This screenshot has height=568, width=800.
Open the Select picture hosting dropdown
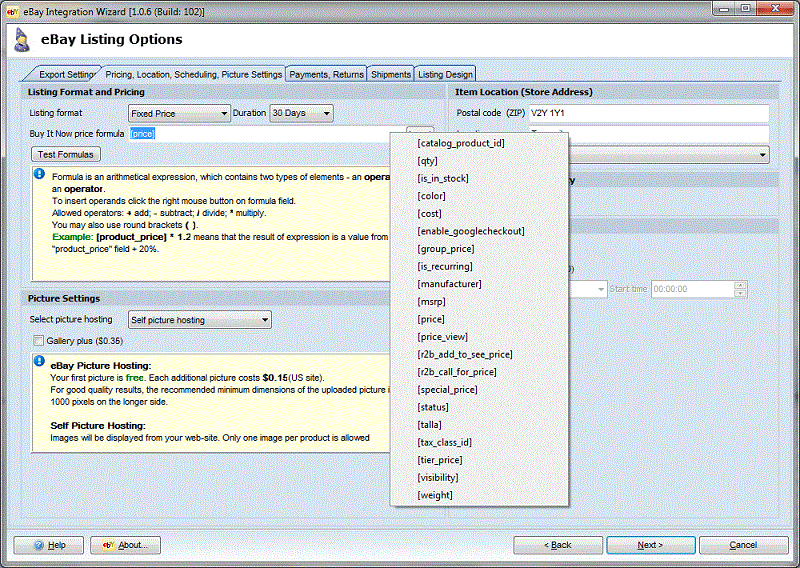199,320
